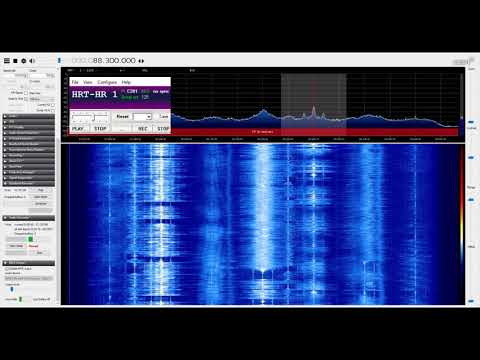Toggle the Snap to Grid checkbox
This screenshot has width=480, height=360.
point(26,99)
